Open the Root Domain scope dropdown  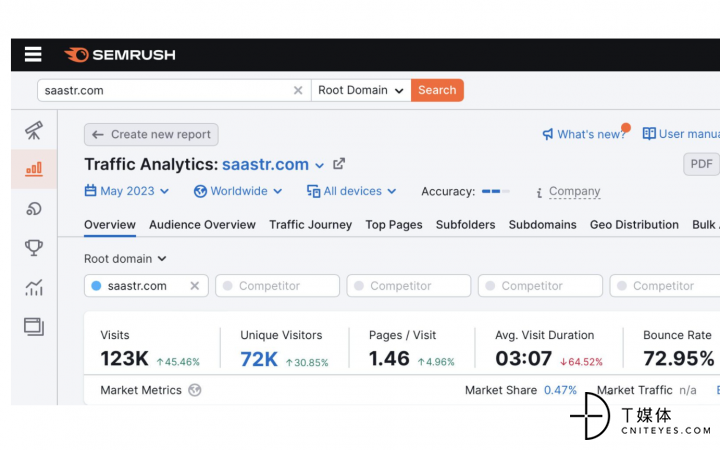click(x=361, y=90)
